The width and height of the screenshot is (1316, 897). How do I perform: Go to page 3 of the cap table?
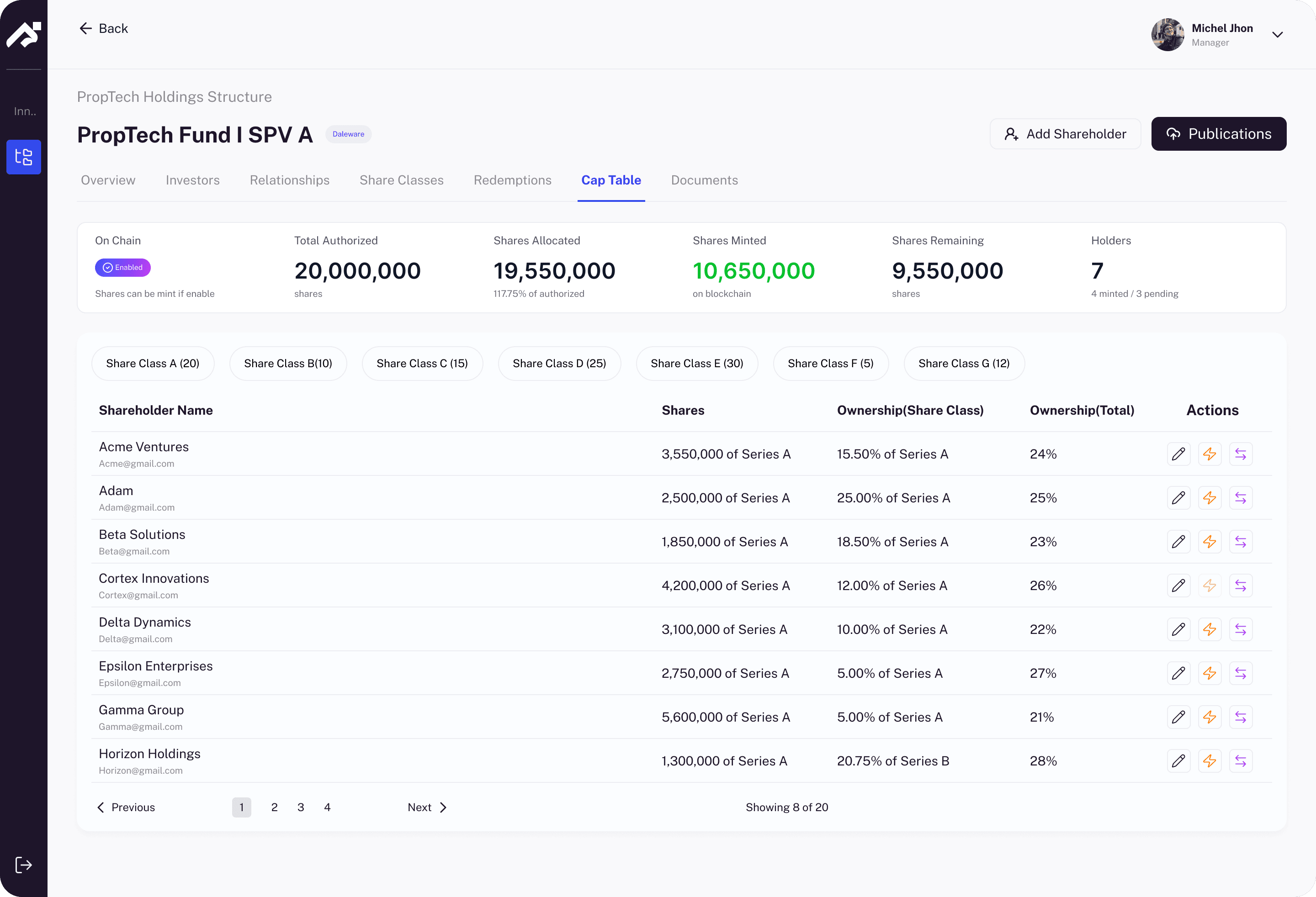click(x=301, y=807)
